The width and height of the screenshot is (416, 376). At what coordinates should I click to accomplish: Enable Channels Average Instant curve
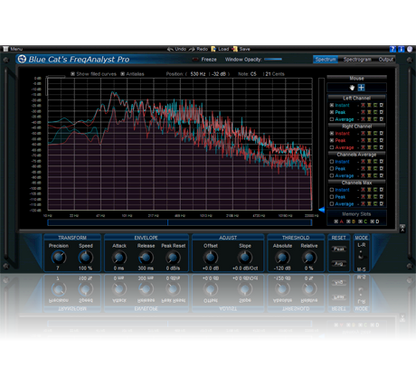pos(332,162)
